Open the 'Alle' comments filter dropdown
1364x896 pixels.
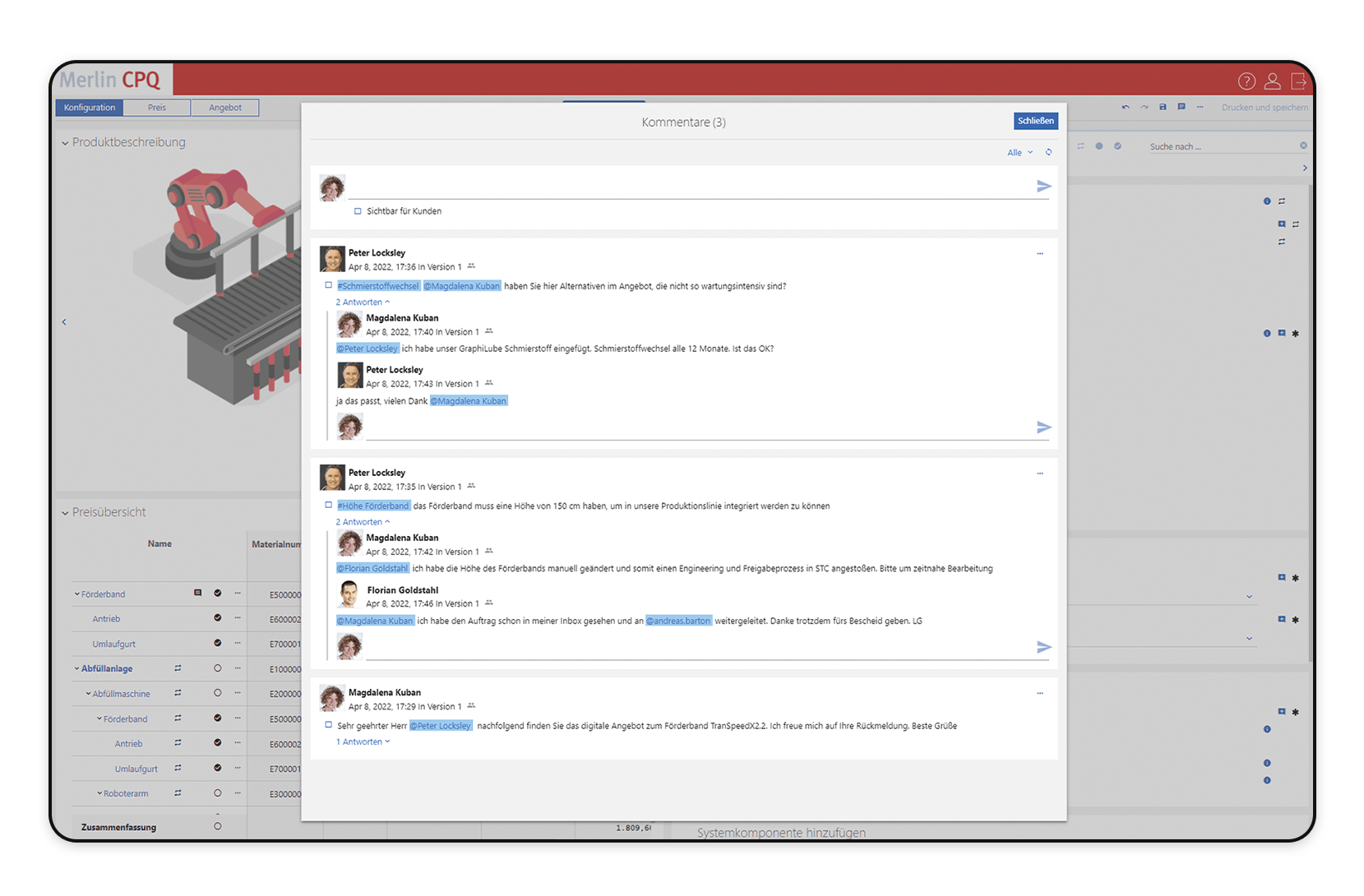click(x=1020, y=152)
